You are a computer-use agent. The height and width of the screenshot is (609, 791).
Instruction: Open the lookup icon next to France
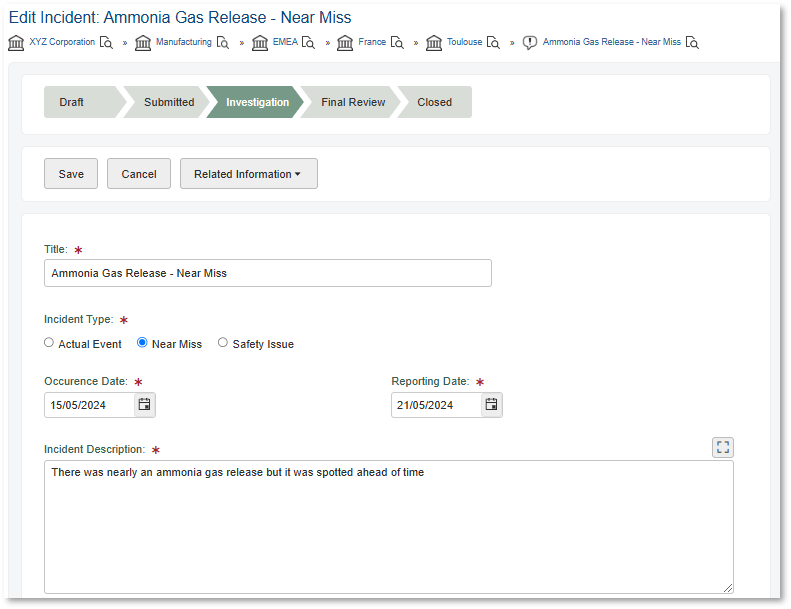(x=397, y=43)
